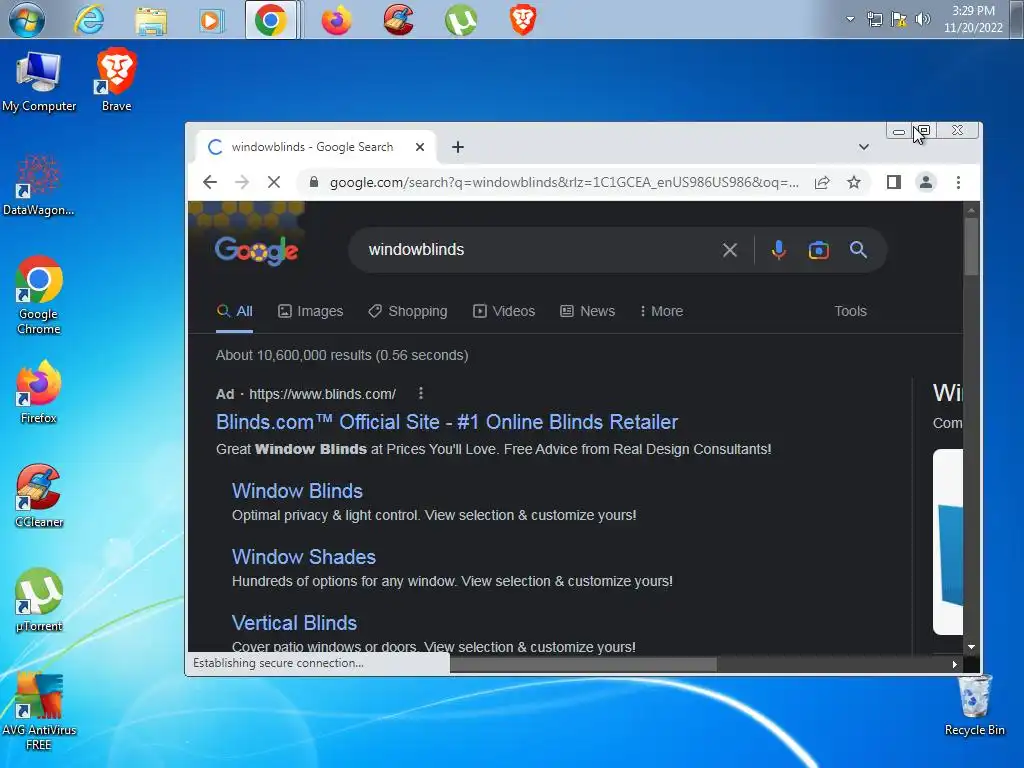Click the share this page icon
1024x768 pixels.
822,182
